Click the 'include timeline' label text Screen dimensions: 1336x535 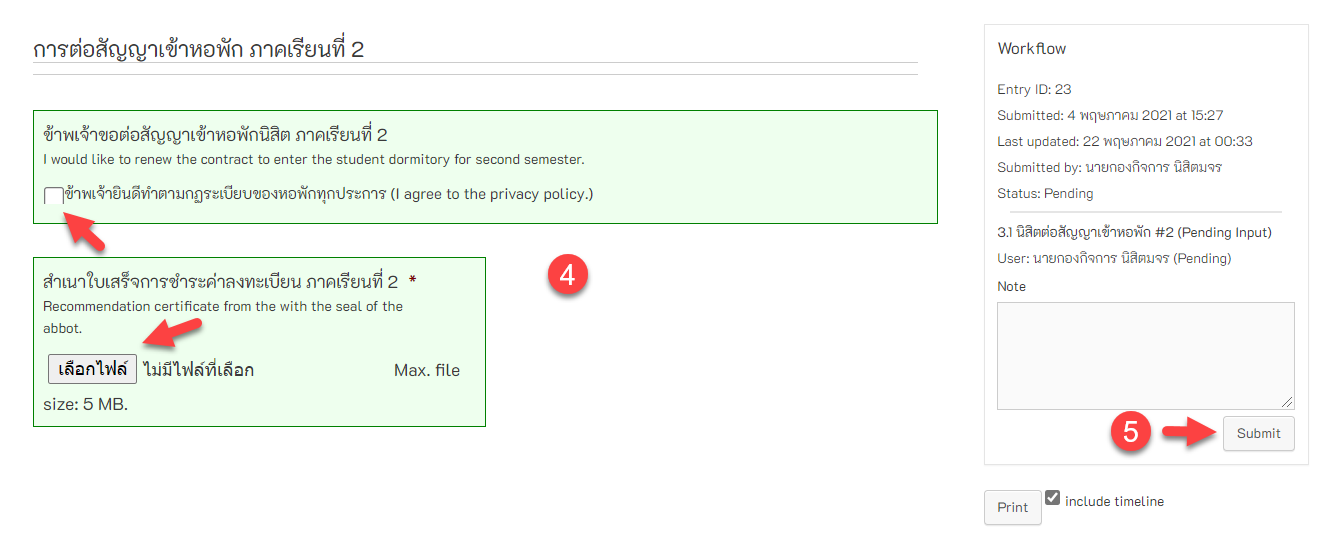1114,501
